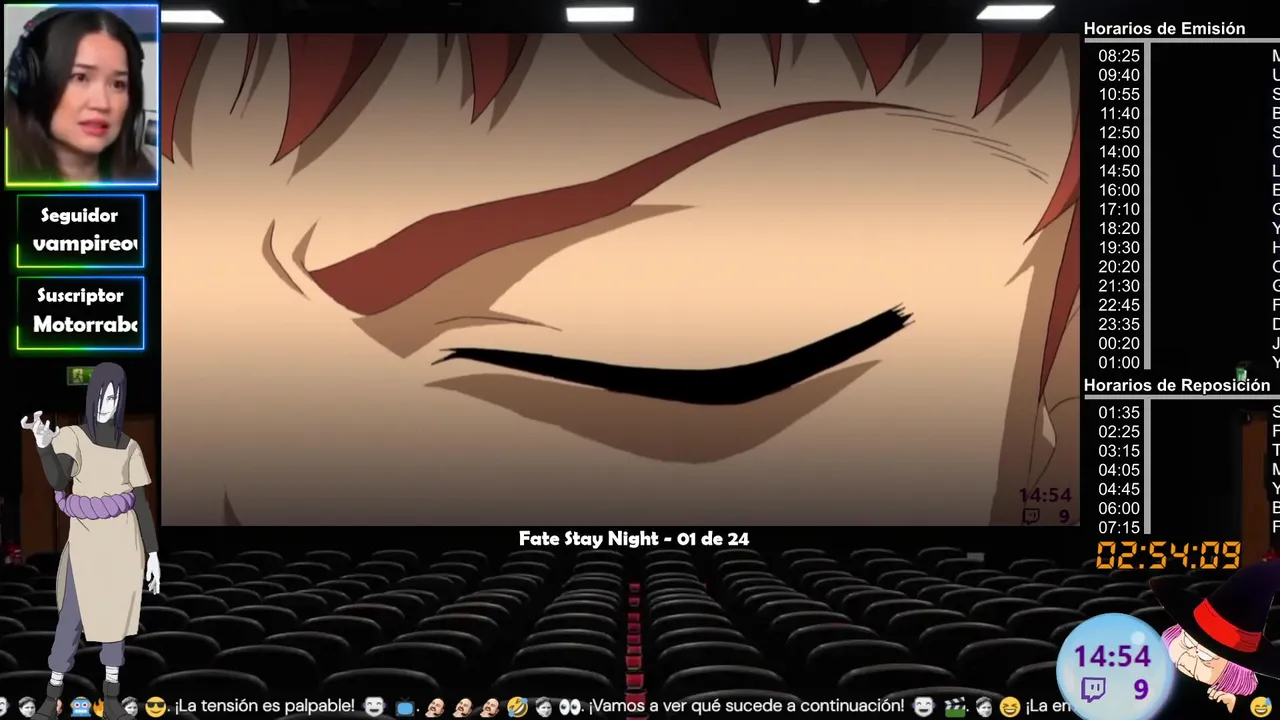Click the follower name starting with vampireo
This screenshot has width=1280, height=720.
click(85, 244)
